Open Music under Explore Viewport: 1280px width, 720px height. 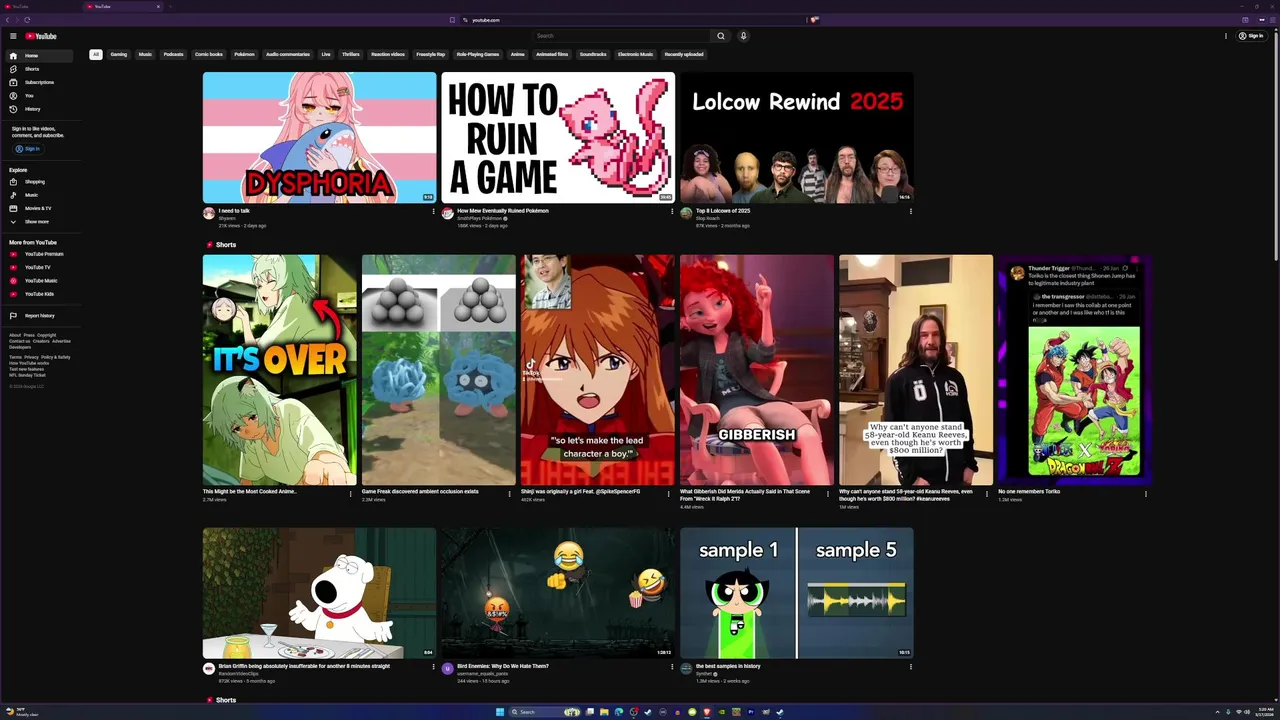38,195
